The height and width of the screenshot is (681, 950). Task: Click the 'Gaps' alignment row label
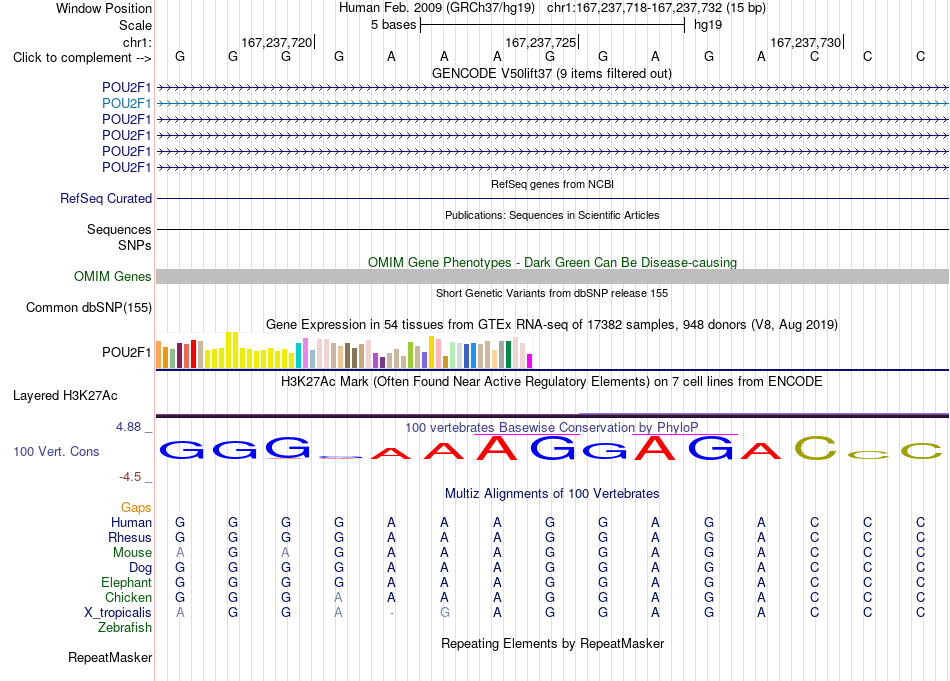[x=136, y=507]
